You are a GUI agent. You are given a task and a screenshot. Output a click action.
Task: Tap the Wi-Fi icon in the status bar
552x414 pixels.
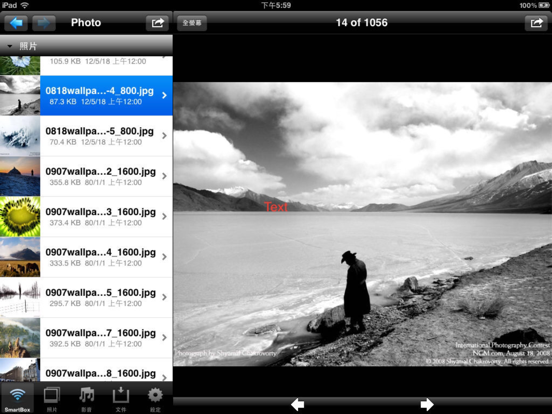25,5
